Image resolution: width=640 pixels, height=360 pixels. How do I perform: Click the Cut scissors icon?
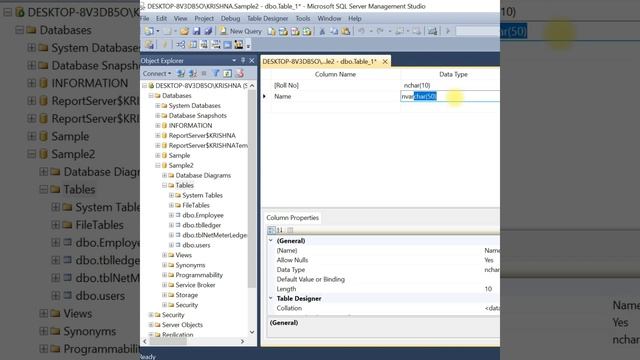click(322, 31)
